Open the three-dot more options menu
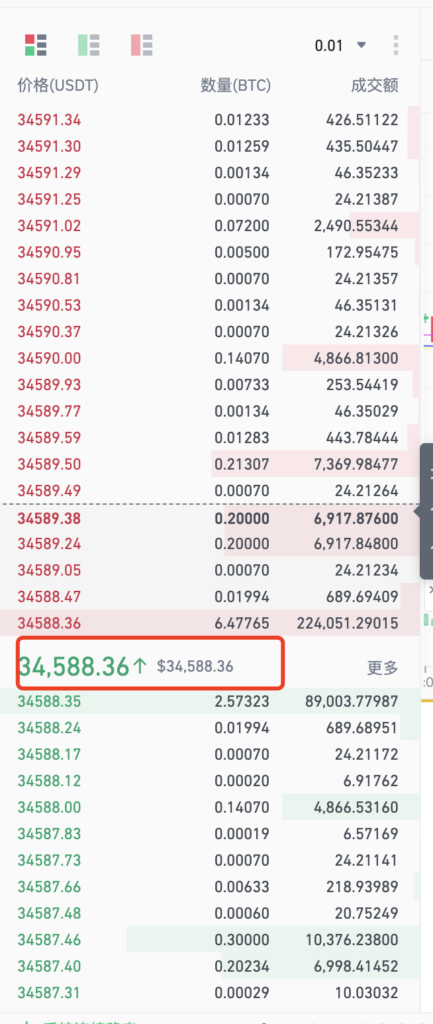This screenshot has width=433, height=1024. 396,46
